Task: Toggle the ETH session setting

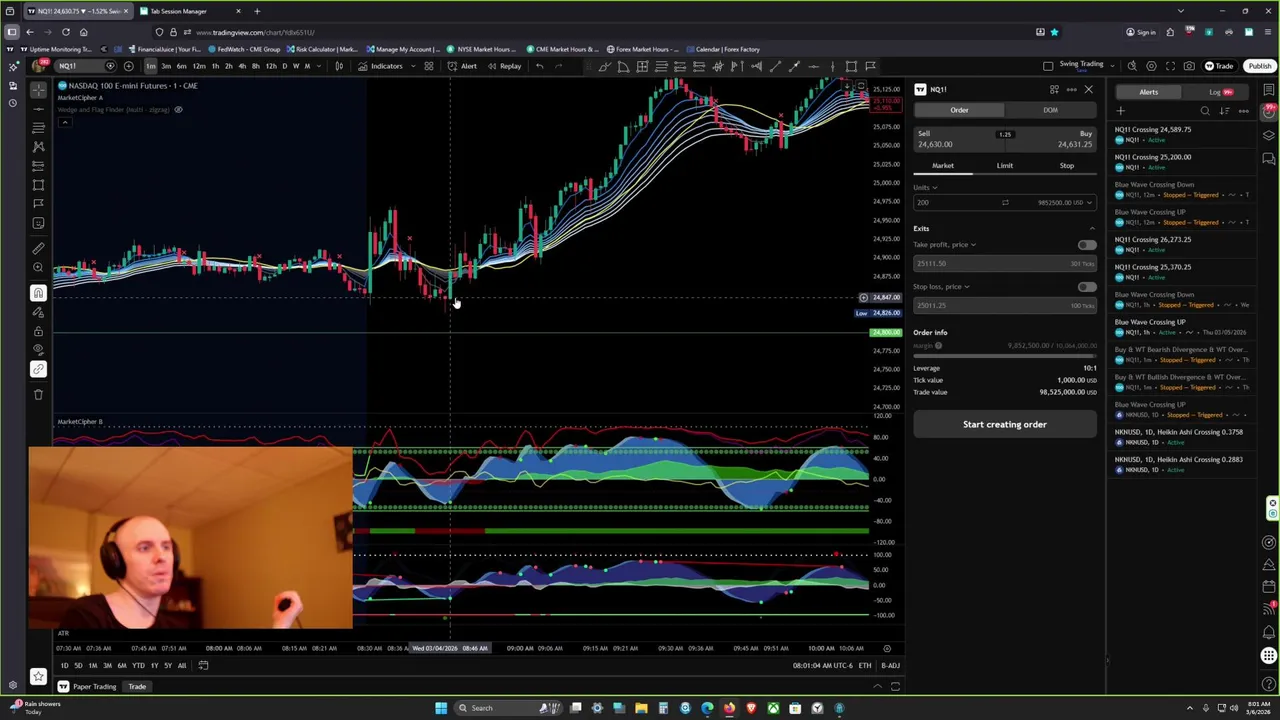Action: [864, 666]
